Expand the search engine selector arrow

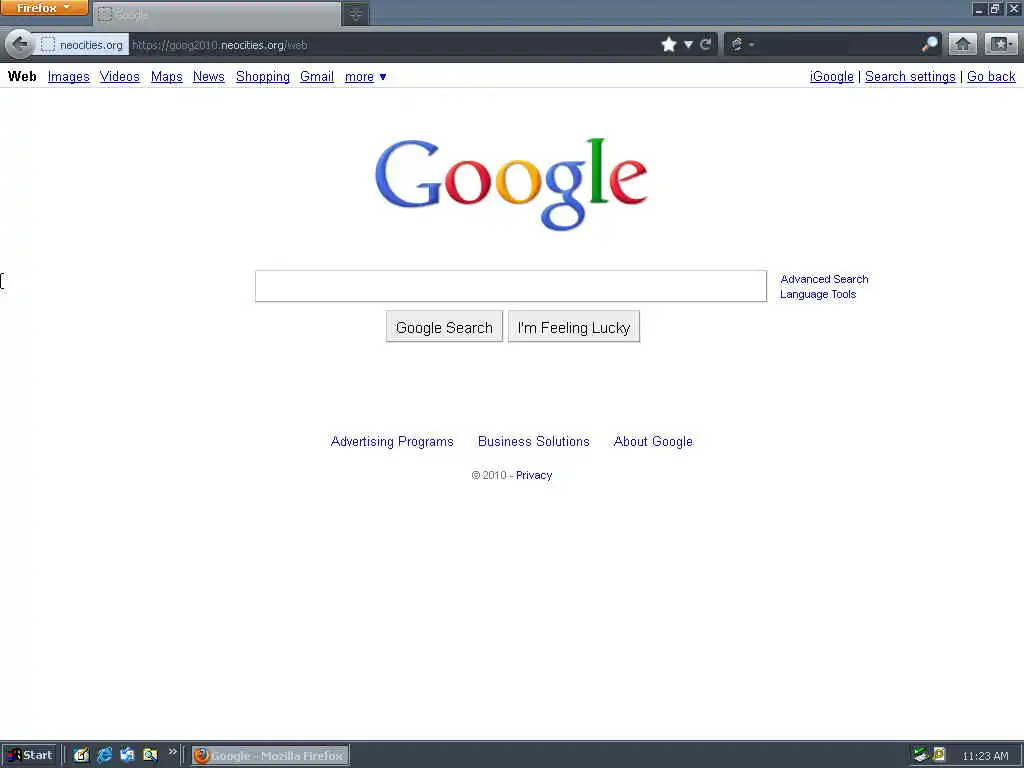pyautogui.click(x=752, y=44)
